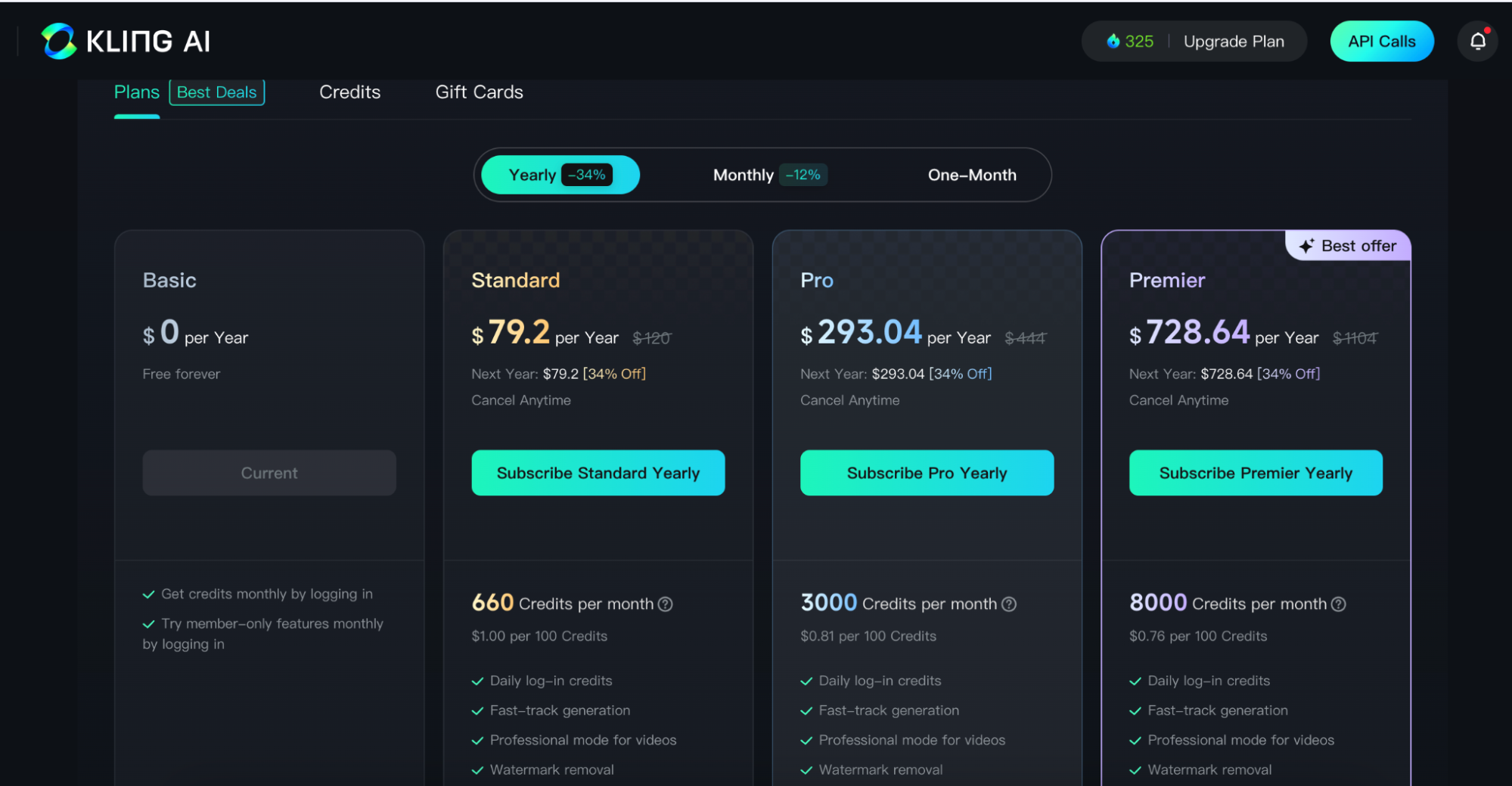Click 'Professional mode for videos' on Standard card

tap(583, 740)
